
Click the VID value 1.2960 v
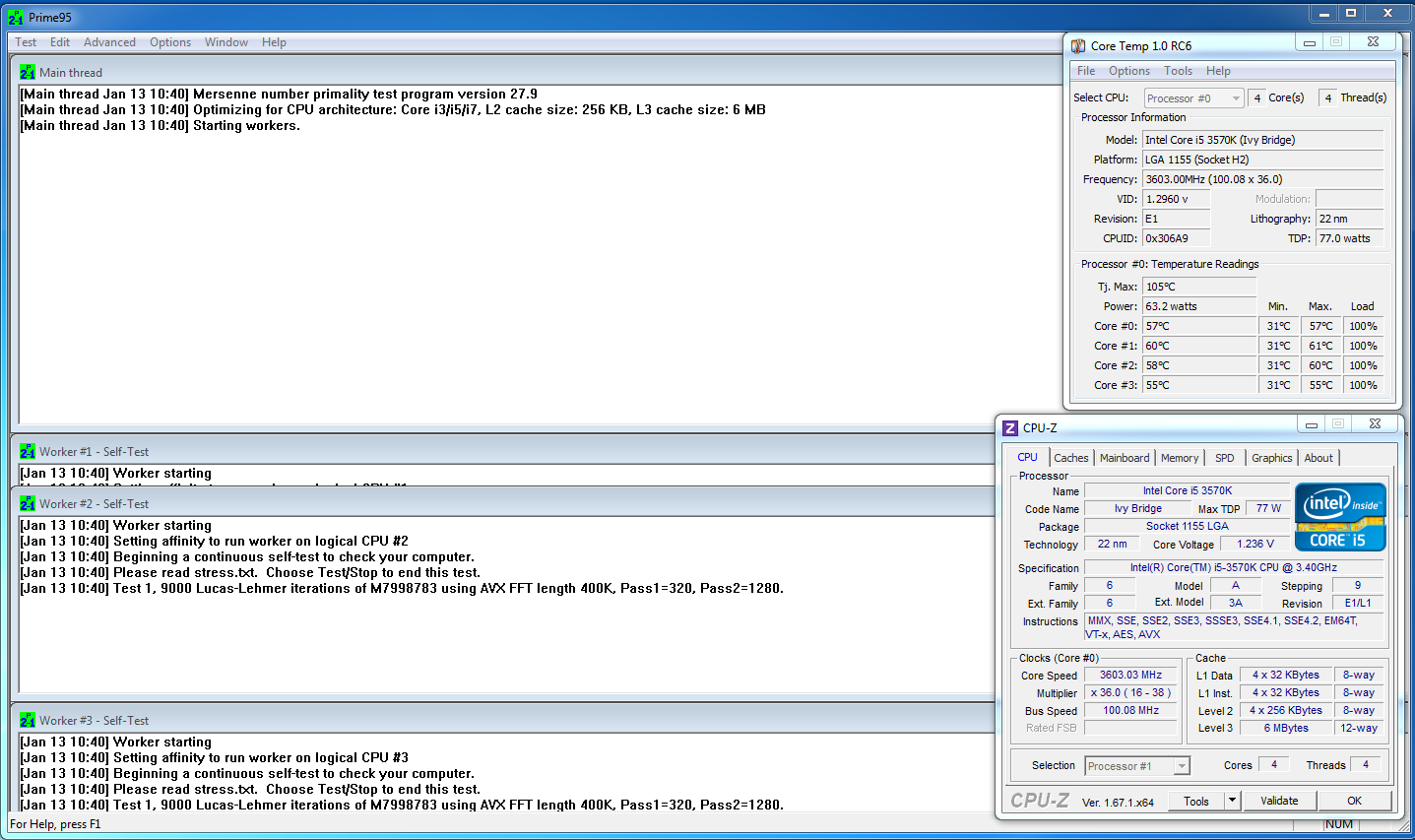[1176, 199]
